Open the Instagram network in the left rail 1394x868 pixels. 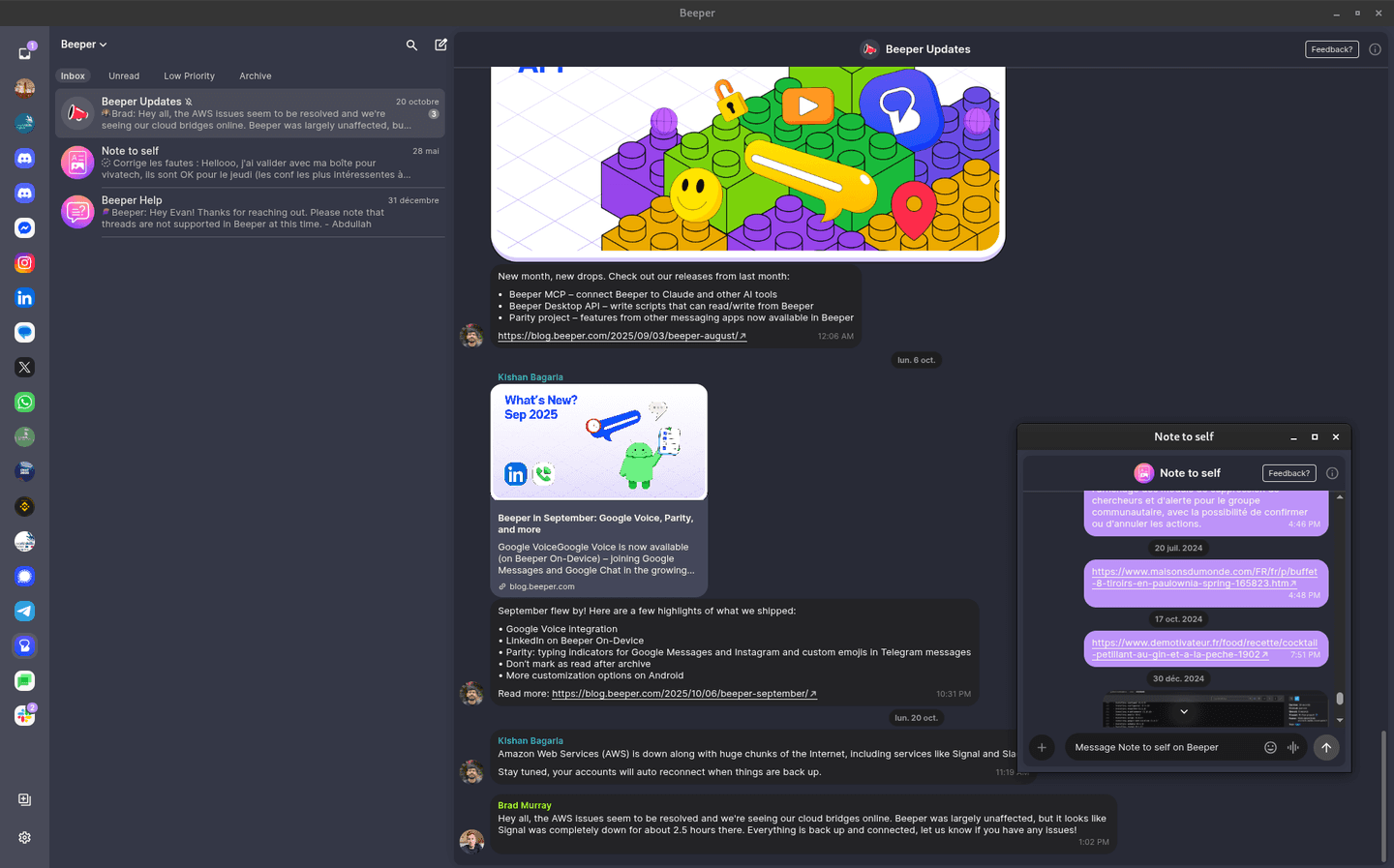(x=24, y=262)
